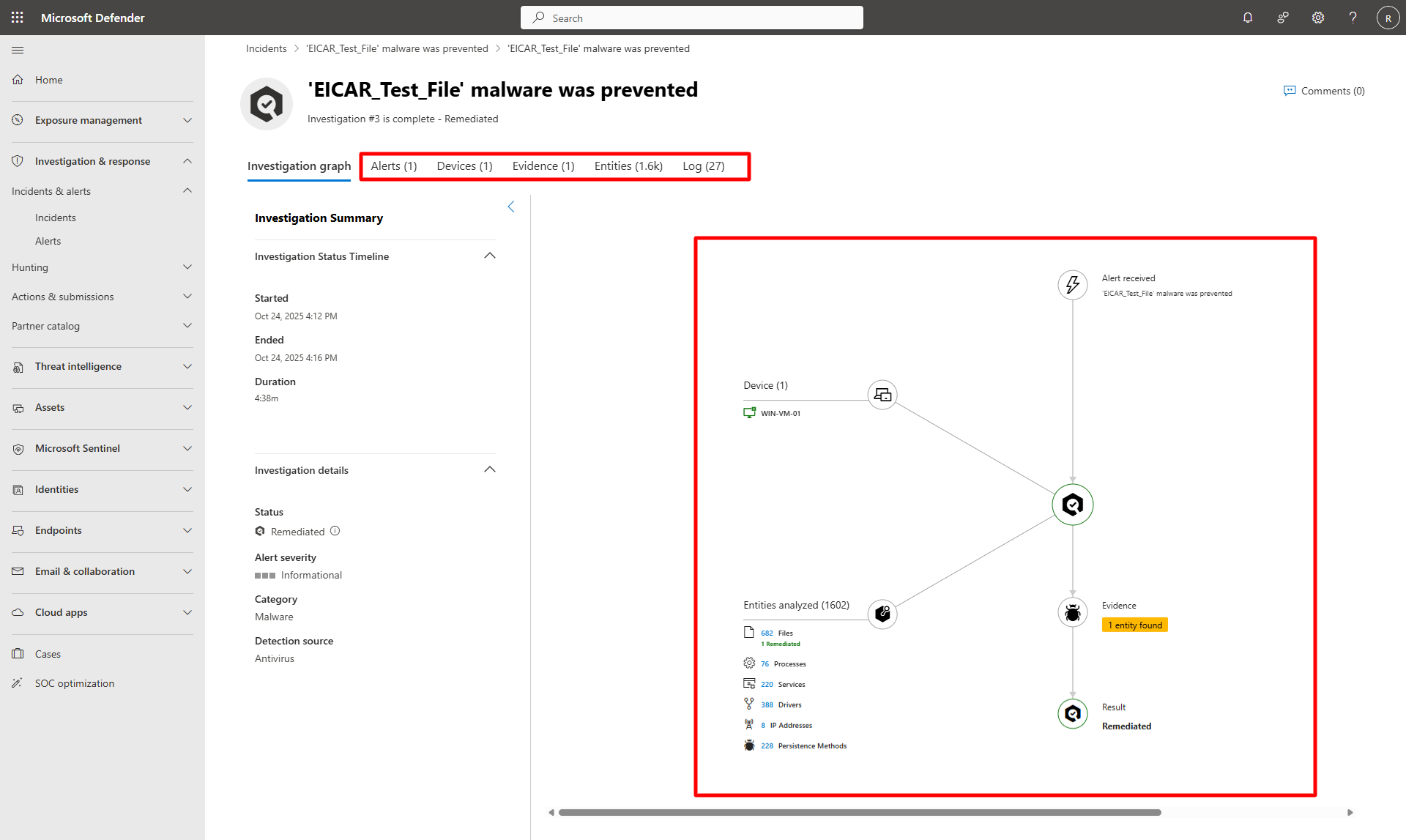The image size is (1406, 840).
Task: Expand the Hunting navigation section
Action: [x=103, y=267]
